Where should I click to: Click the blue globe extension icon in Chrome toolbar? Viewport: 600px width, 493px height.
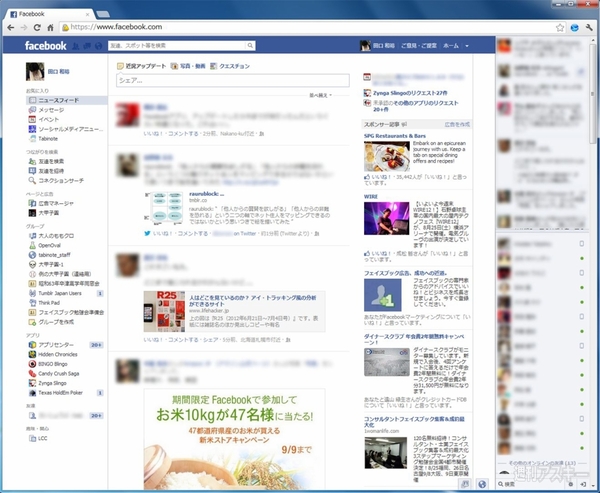click(x=574, y=27)
